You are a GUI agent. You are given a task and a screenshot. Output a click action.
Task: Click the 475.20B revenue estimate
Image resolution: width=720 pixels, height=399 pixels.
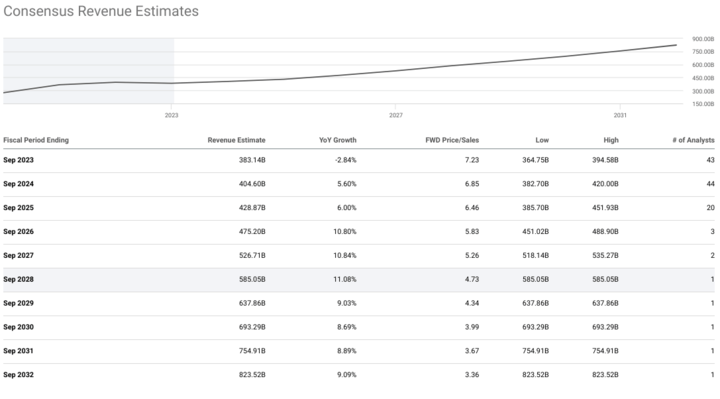pos(252,232)
